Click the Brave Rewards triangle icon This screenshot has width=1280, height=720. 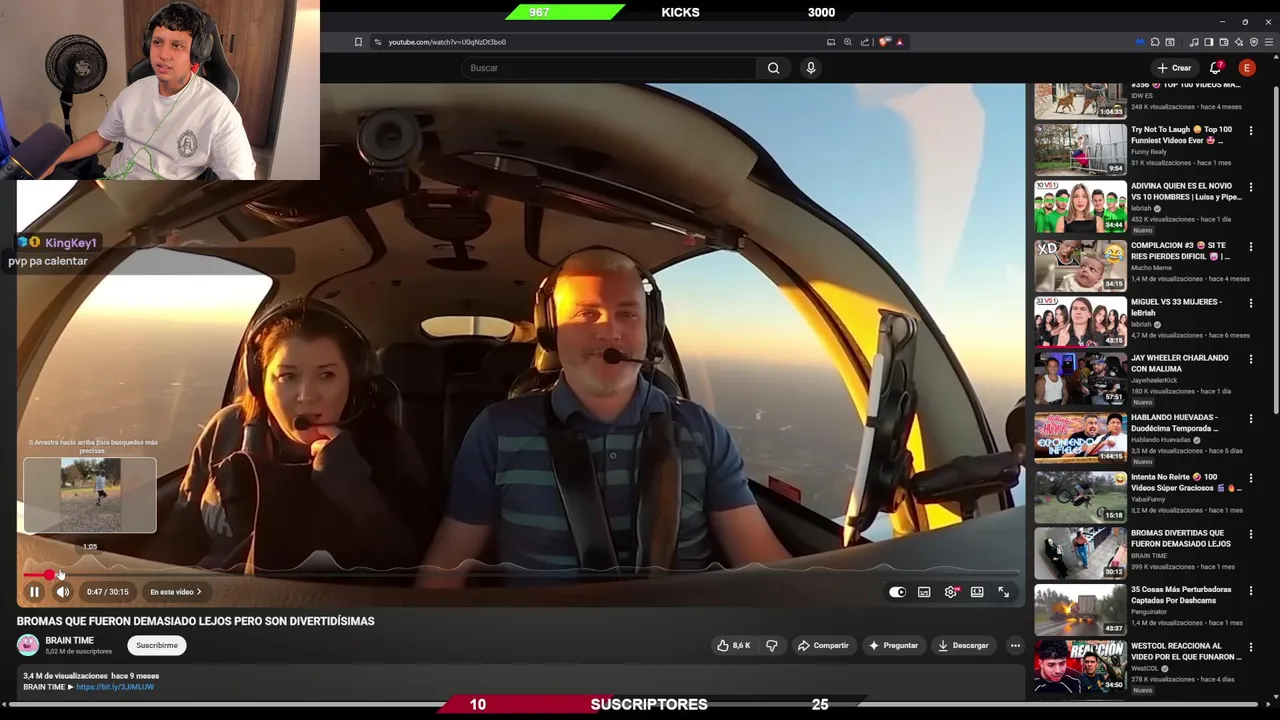coord(899,42)
